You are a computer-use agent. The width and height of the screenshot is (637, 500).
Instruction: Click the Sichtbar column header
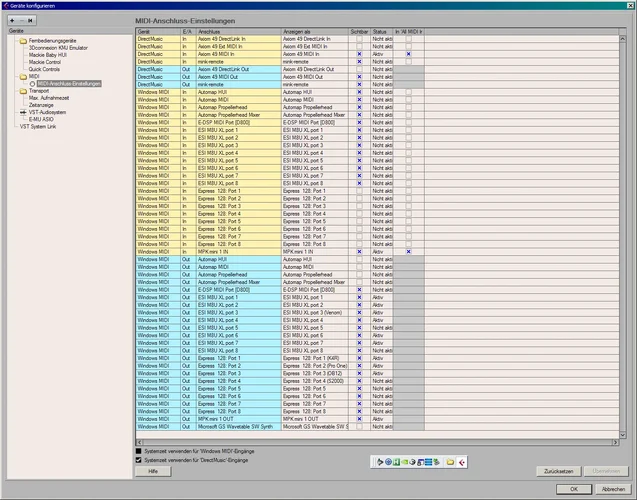point(359,31)
